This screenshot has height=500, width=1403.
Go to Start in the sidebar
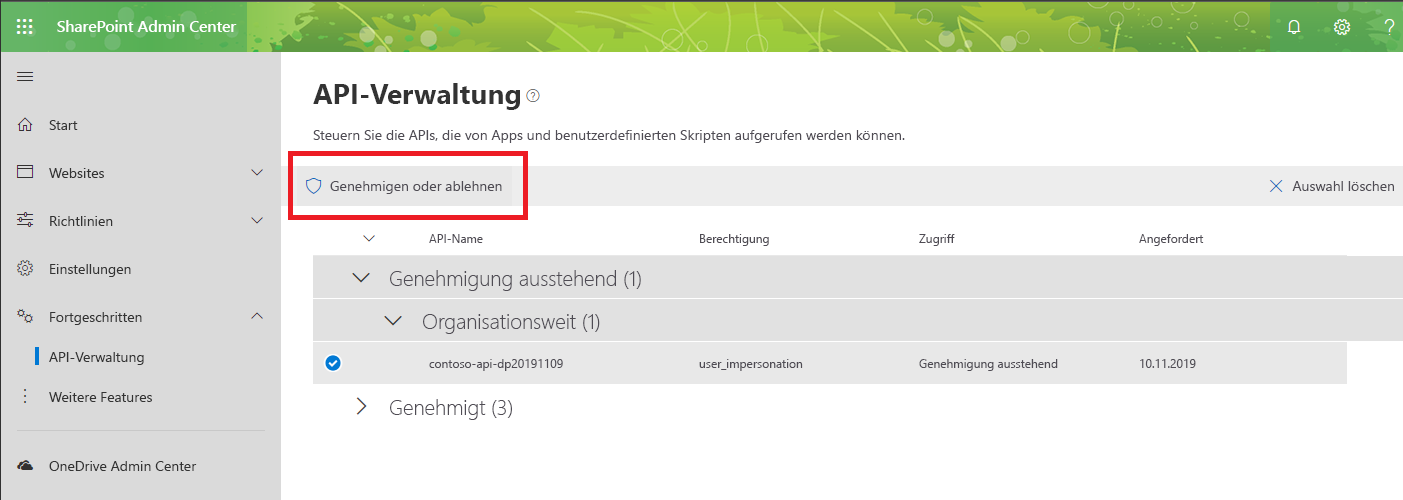(x=63, y=125)
